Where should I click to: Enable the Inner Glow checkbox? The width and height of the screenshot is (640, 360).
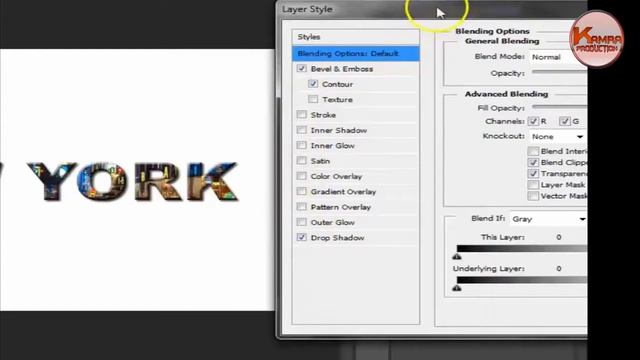[x=302, y=145]
